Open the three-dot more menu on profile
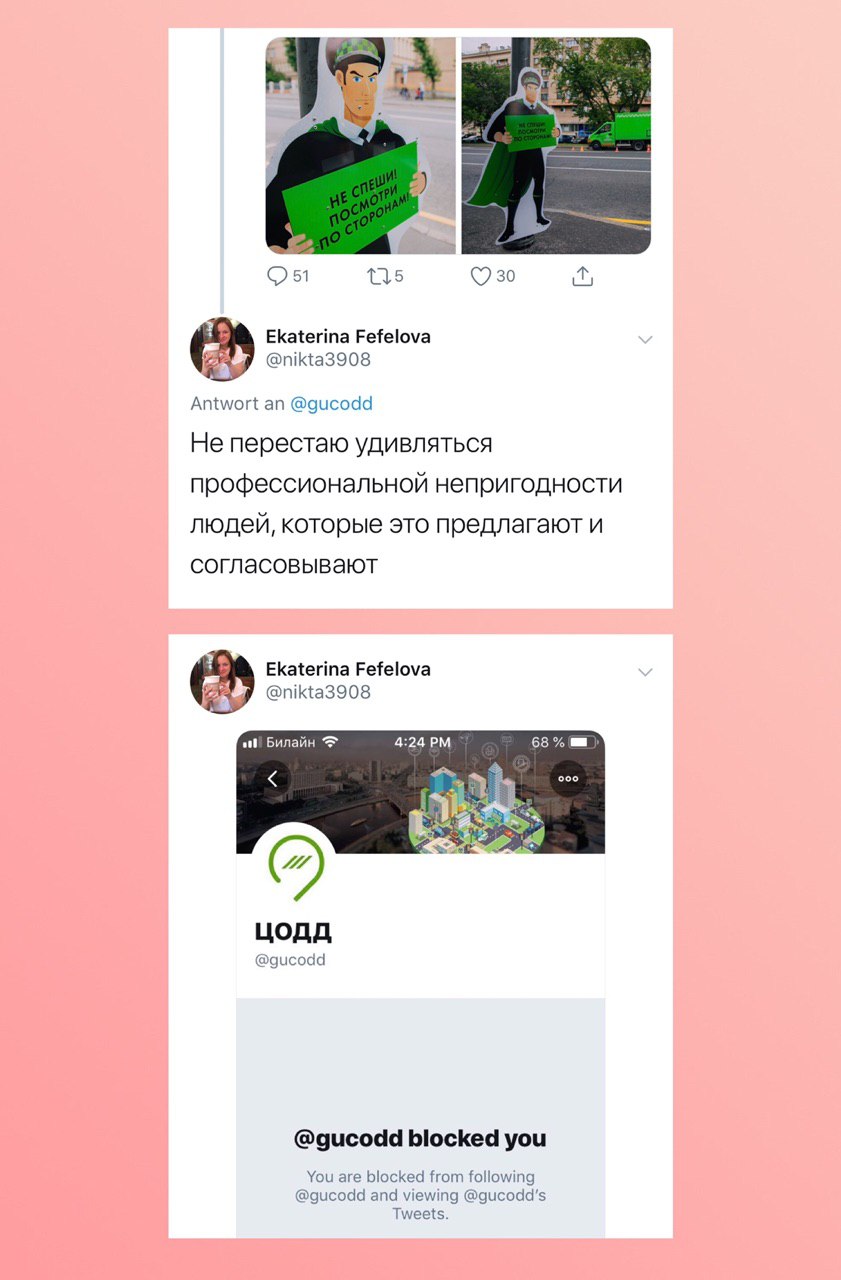Image resolution: width=841 pixels, height=1280 pixels. pyautogui.click(x=569, y=778)
